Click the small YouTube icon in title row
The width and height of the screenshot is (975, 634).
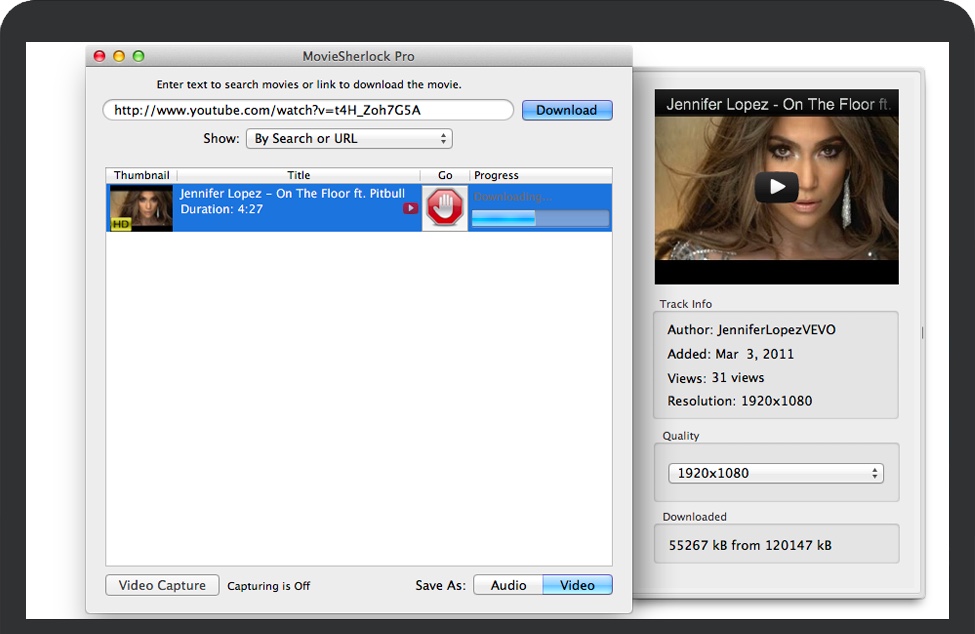pyautogui.click(x=410, y=209)
